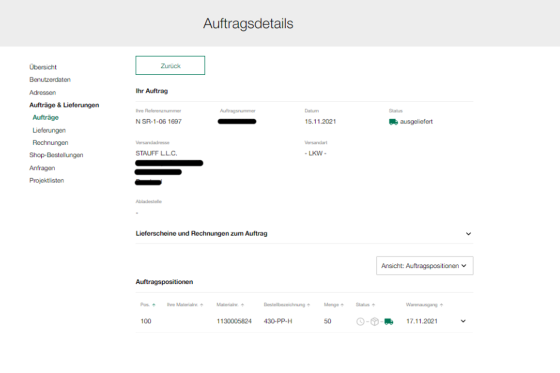560x373 pixels.
Task: Click the Ihr Auftrag section heading
Action: tap(151, 91)
